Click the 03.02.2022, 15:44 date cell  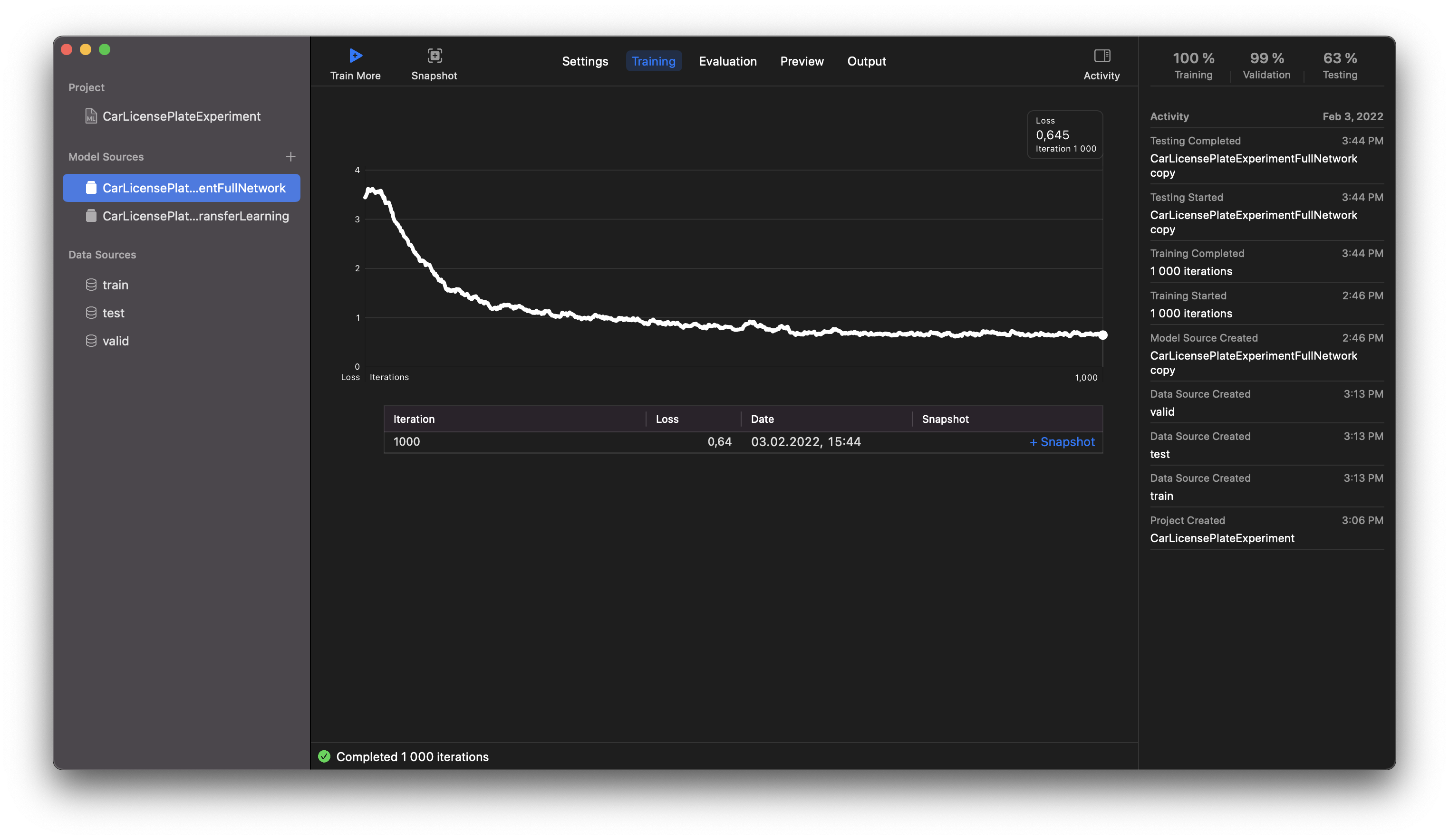pyautogui.click(x=806, y=442)
